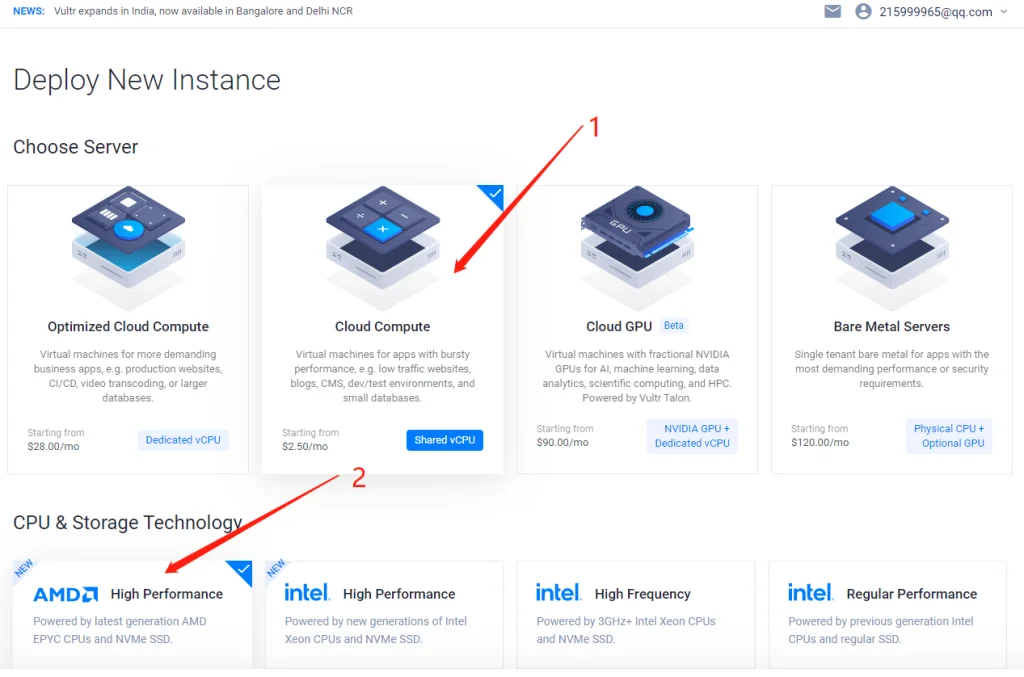Click the Dedicated vCPU badge
Image resolution: width=1024 pixels, height=677 pixels.
183,440
